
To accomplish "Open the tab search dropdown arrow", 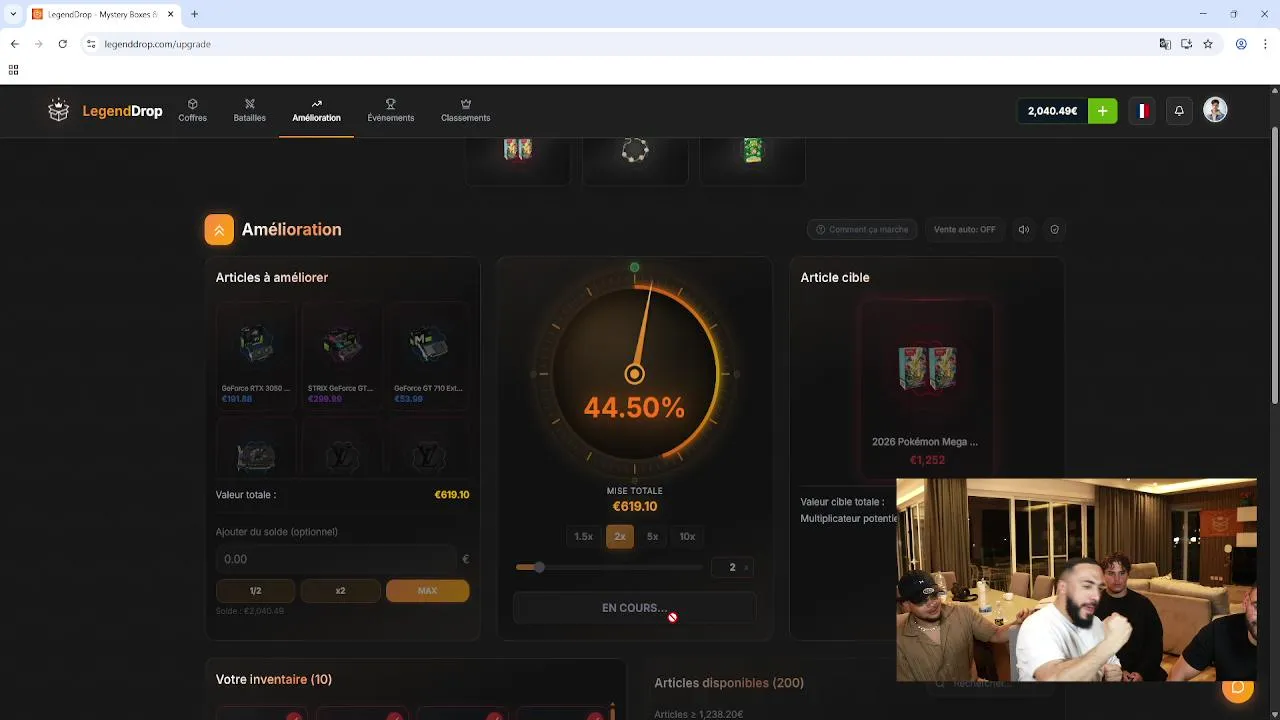I will tap(13, 14).
